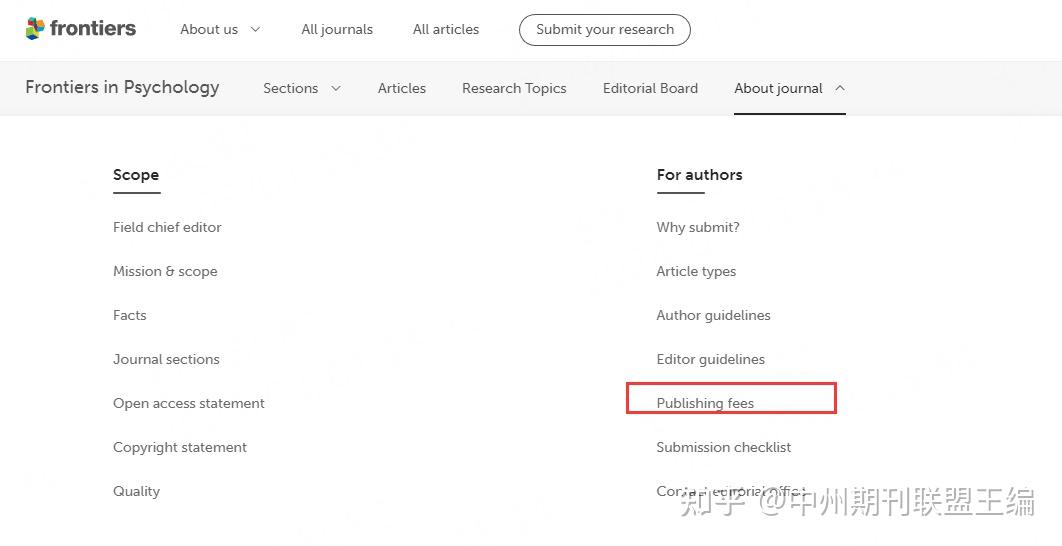The height and width of the screenshot is (546, 1062).
Task: Select the Article types link
Action: 696,271
